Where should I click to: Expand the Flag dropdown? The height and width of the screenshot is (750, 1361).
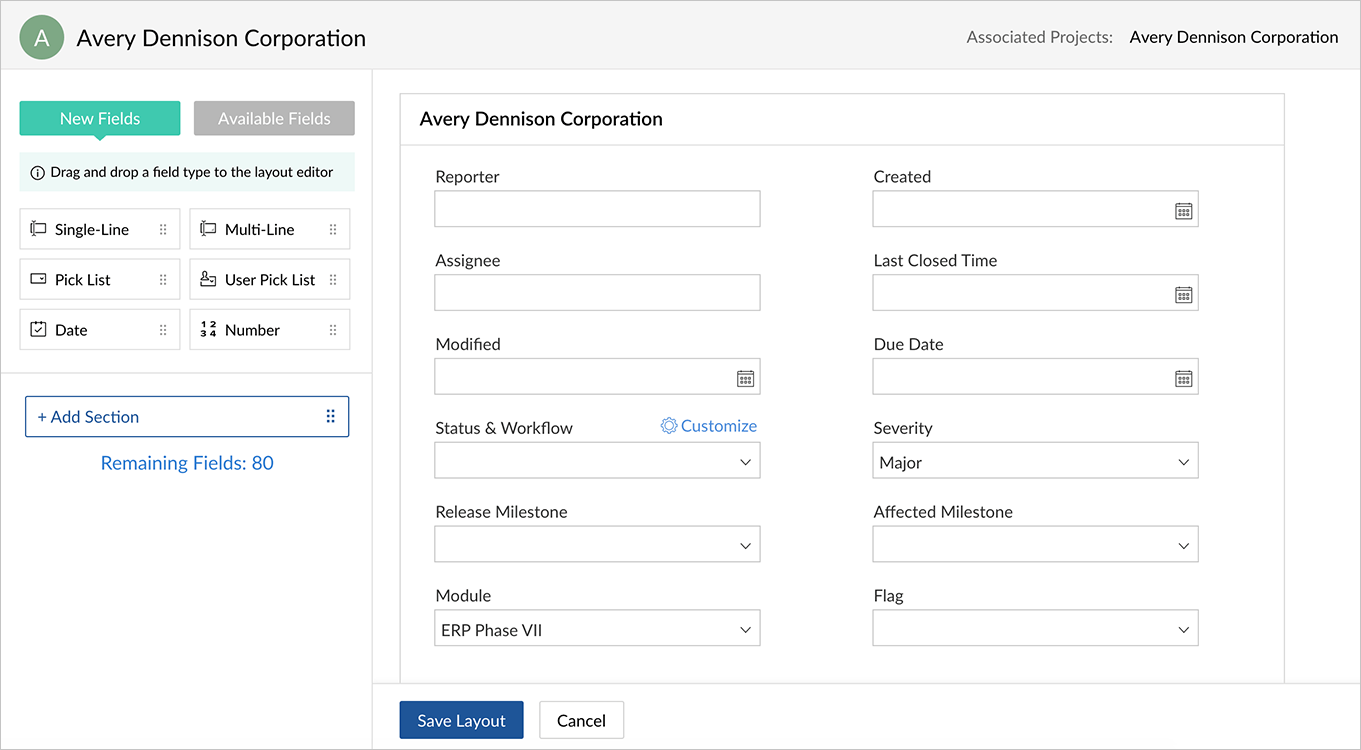click(x=1035, y=629)
